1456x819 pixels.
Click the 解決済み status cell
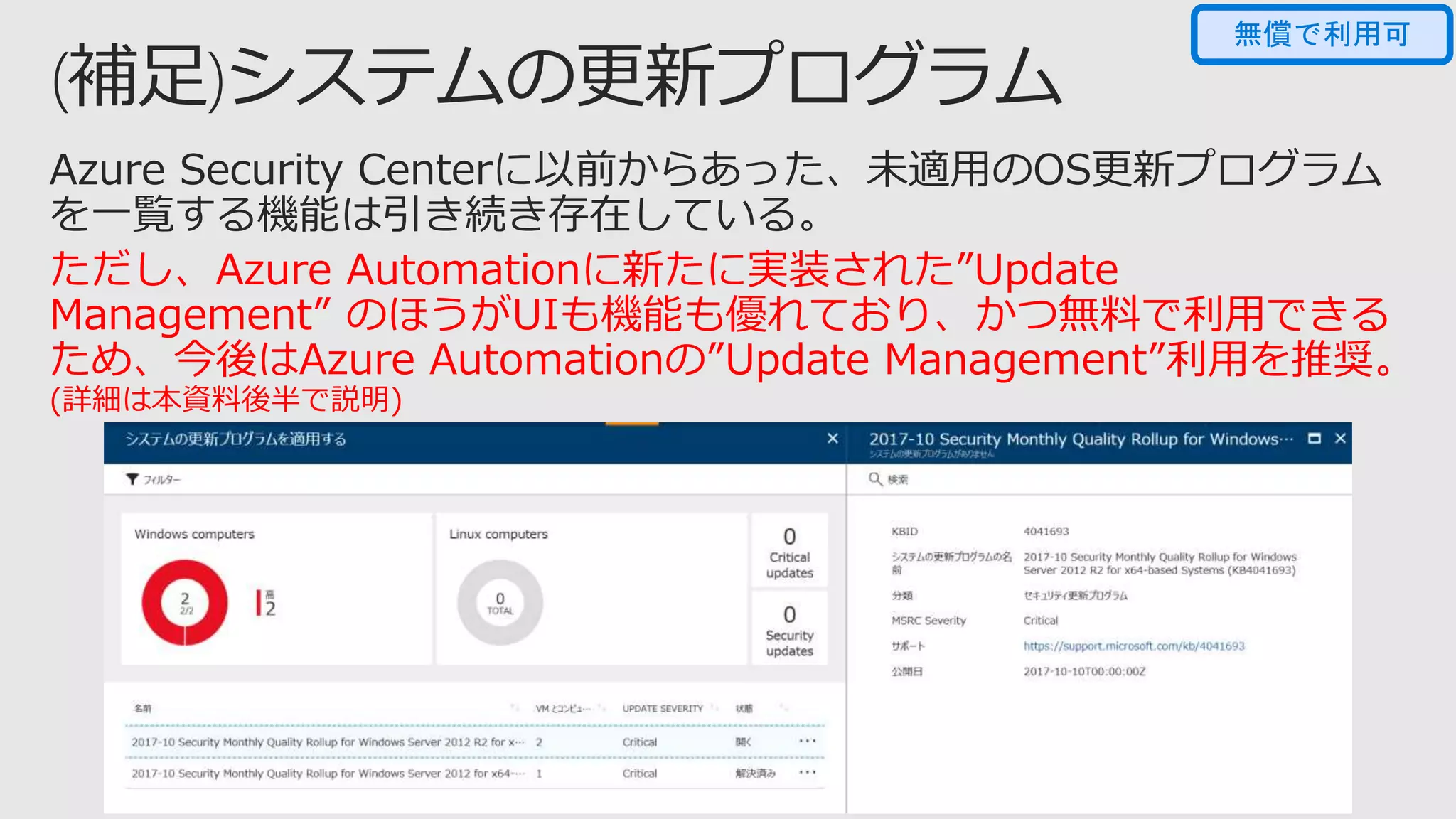tap(755, 773)
